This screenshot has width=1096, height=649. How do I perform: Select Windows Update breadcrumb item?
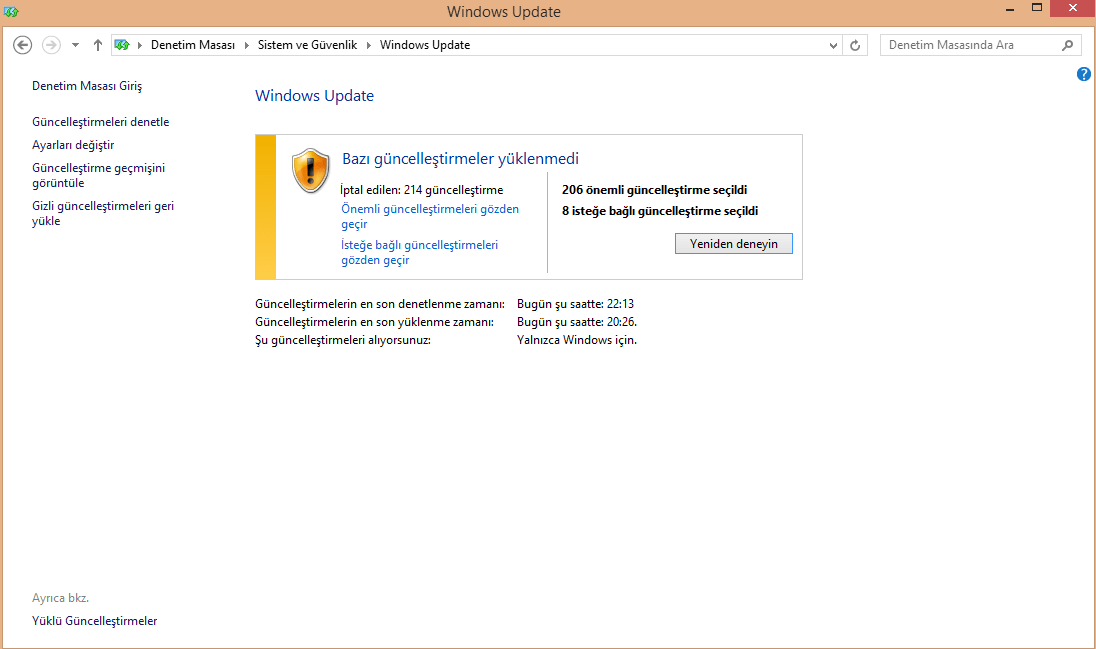[425, 45]
